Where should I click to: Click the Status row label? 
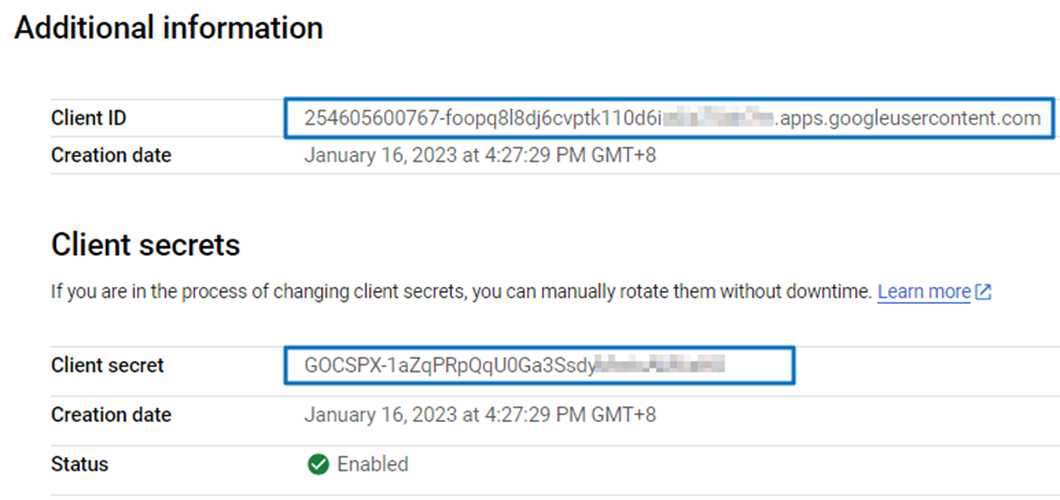click(x=80, y=464)
